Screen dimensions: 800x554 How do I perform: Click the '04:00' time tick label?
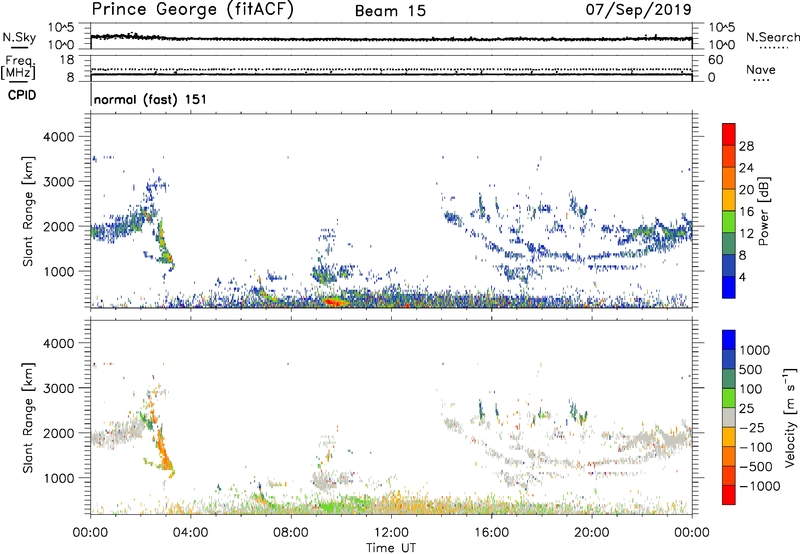(x=190, y=533)
